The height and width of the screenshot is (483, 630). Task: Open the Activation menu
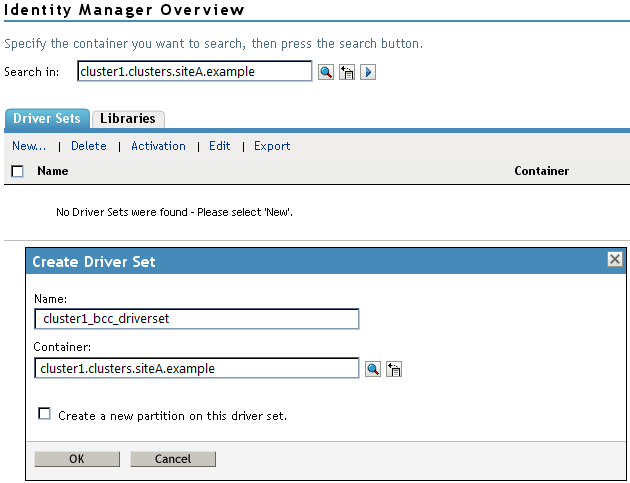click(x=158, y=146)
